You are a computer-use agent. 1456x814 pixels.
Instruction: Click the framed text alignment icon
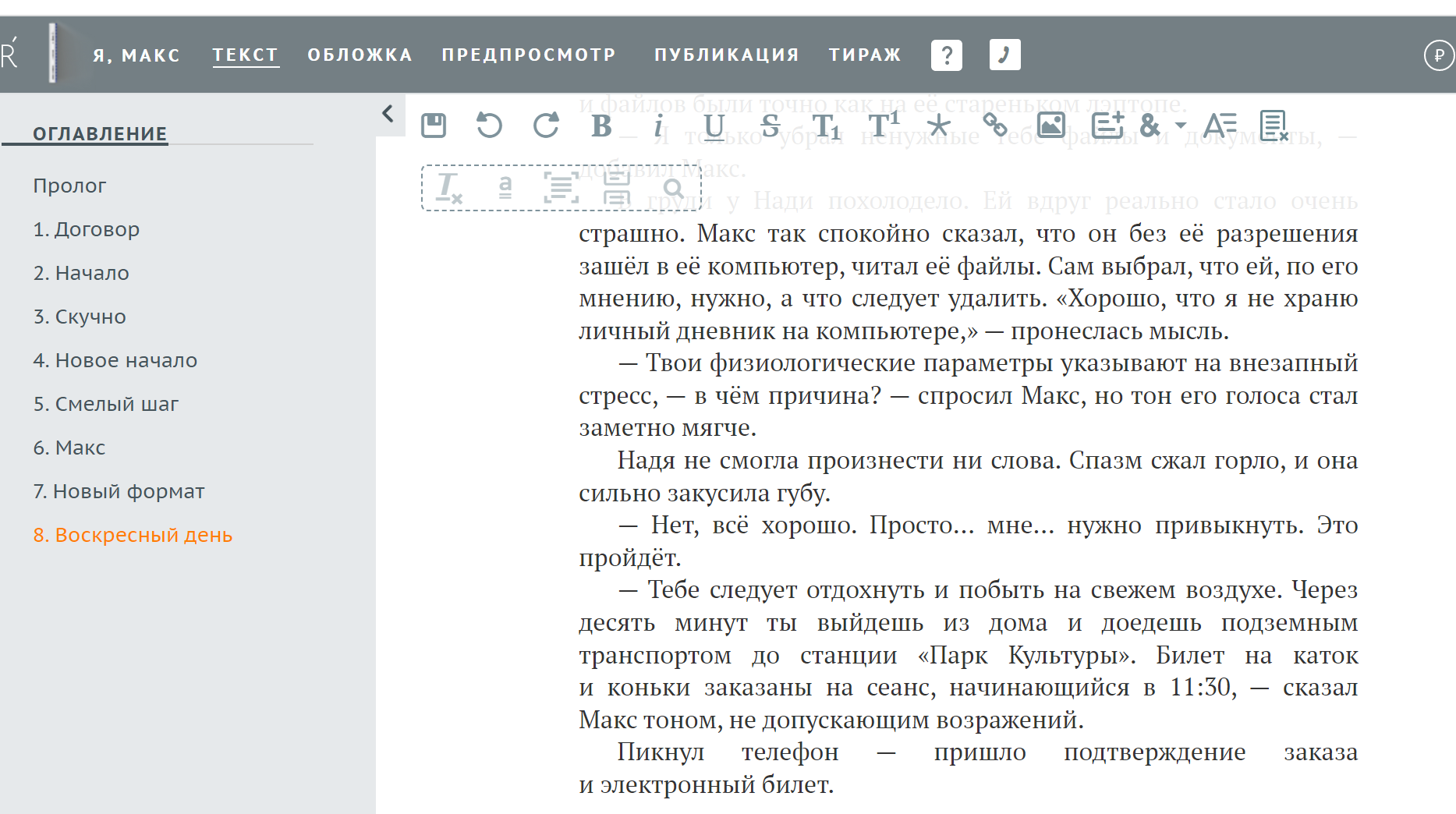click(561, 188)
